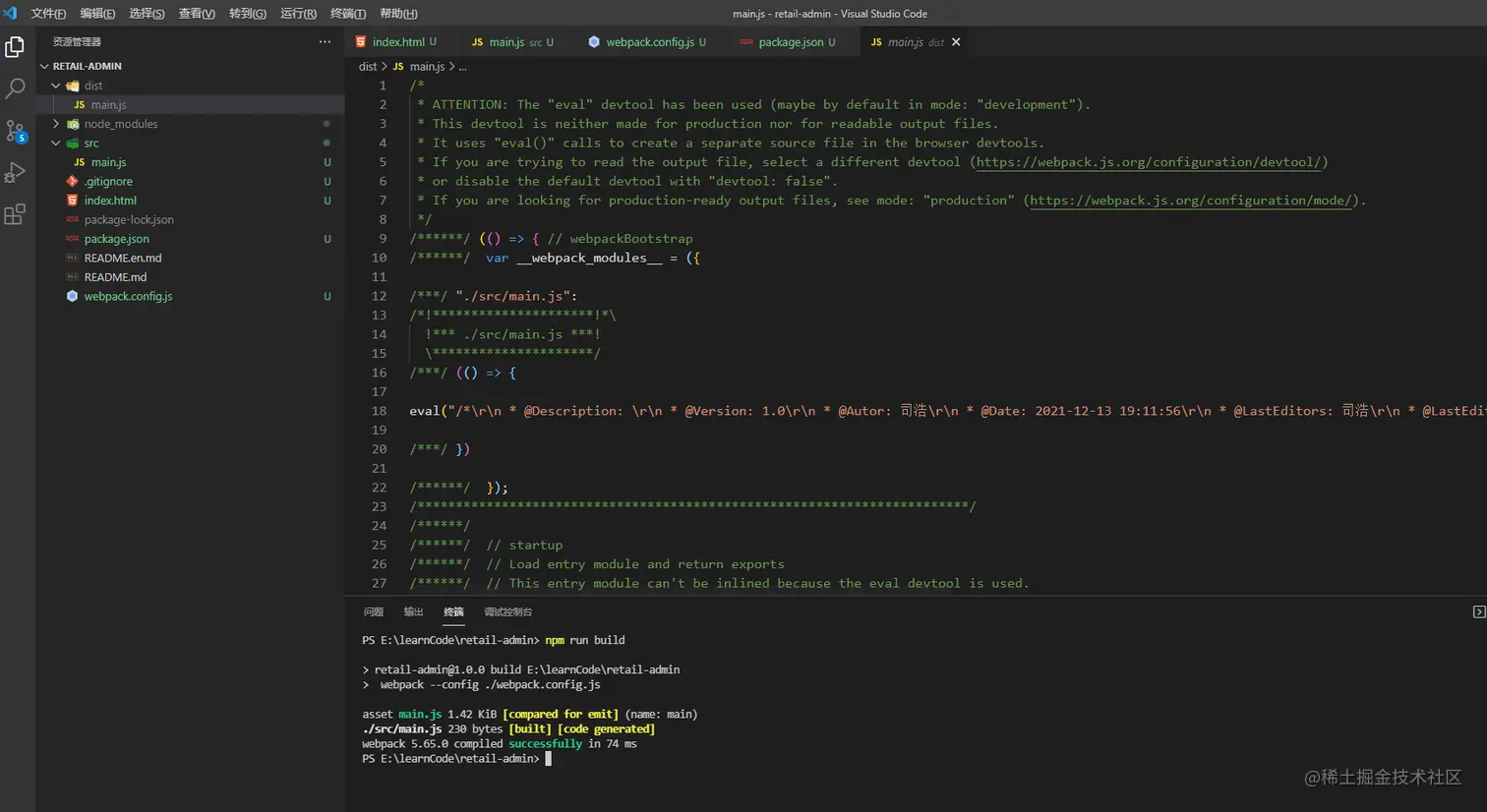Open package.json in the explorer
This screenshot has width=1487, height=812.
point(191,239)
